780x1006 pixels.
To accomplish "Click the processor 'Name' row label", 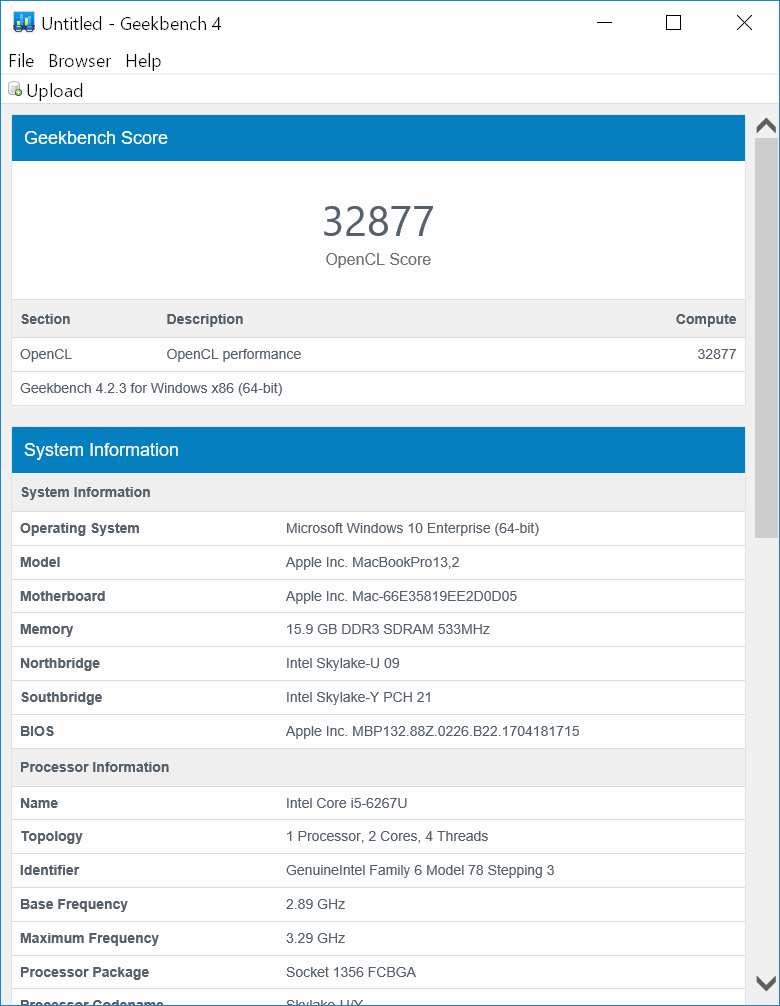I will 39,803.
